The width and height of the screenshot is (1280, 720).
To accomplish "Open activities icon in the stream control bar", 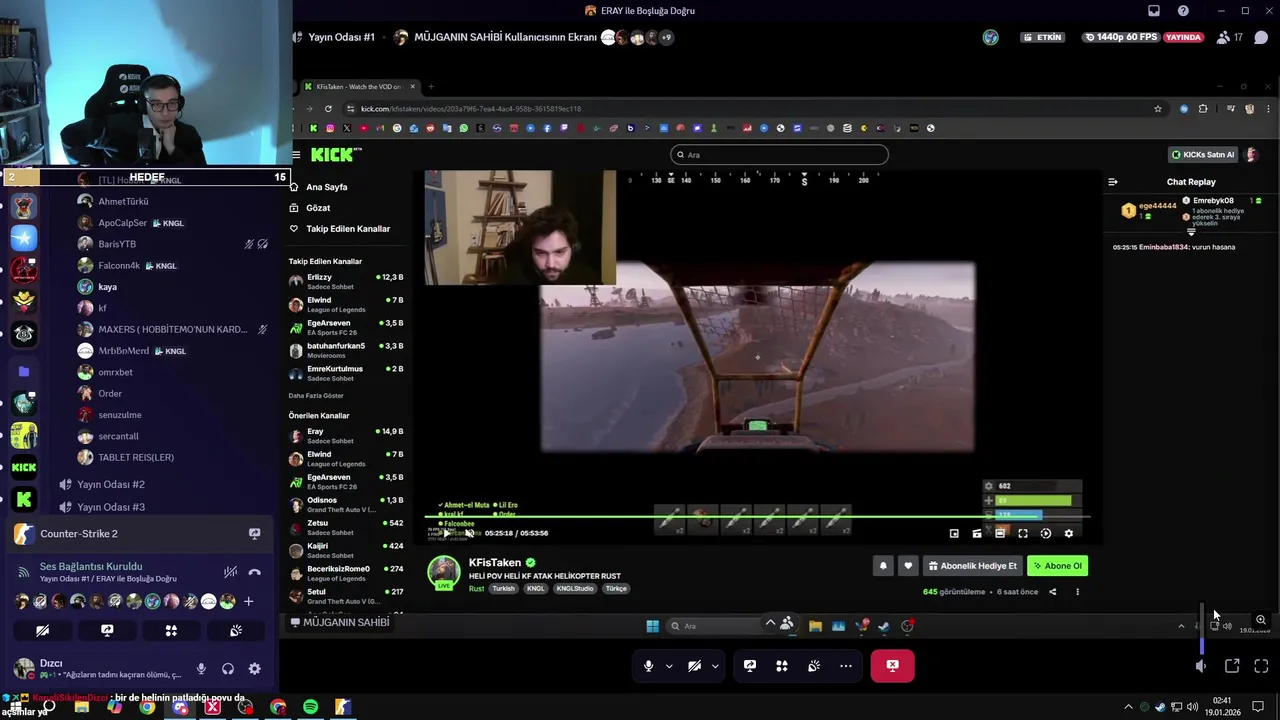I will pos(782,666).
